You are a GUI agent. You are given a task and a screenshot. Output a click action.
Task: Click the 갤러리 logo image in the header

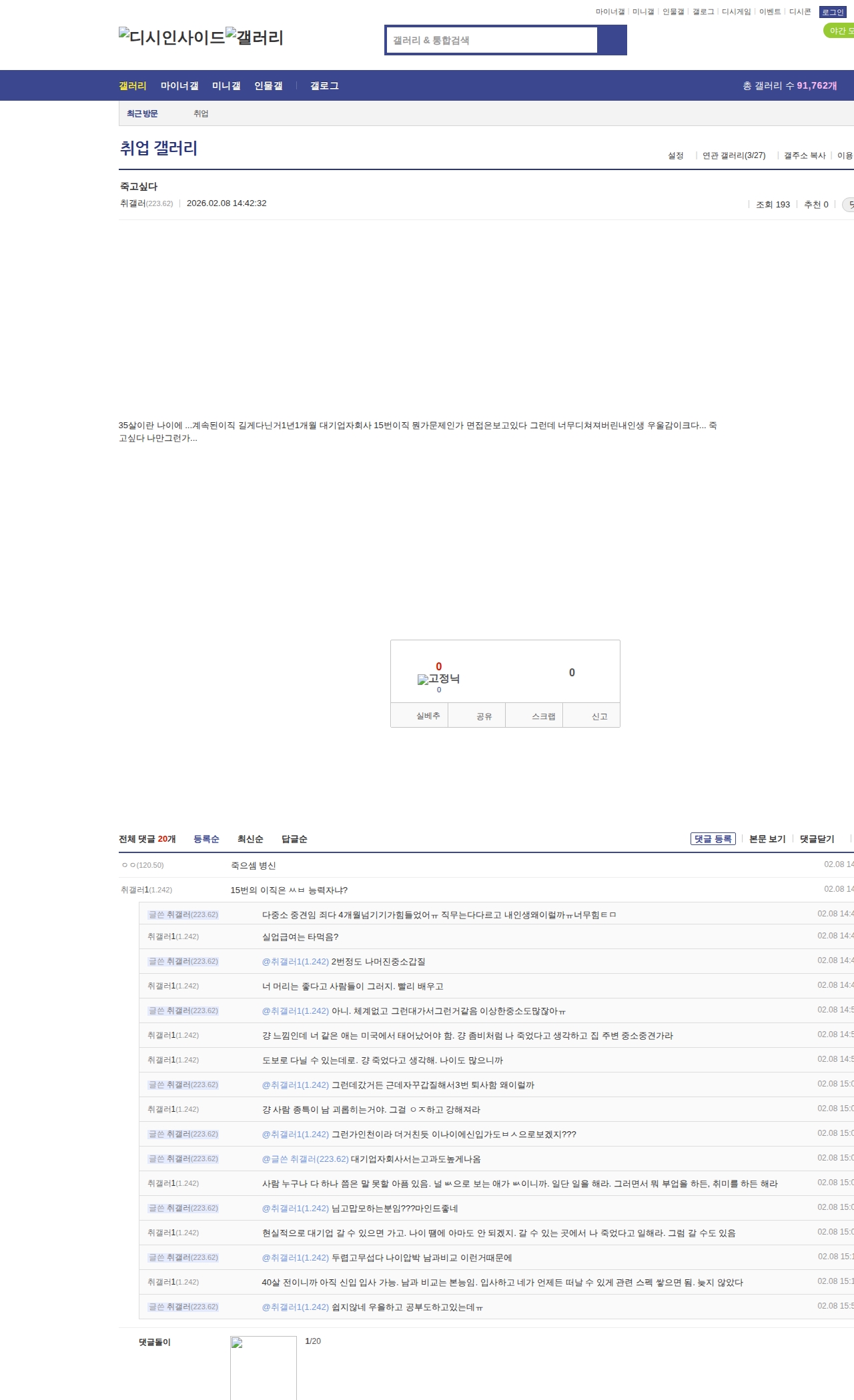click(x=254, y=37)
